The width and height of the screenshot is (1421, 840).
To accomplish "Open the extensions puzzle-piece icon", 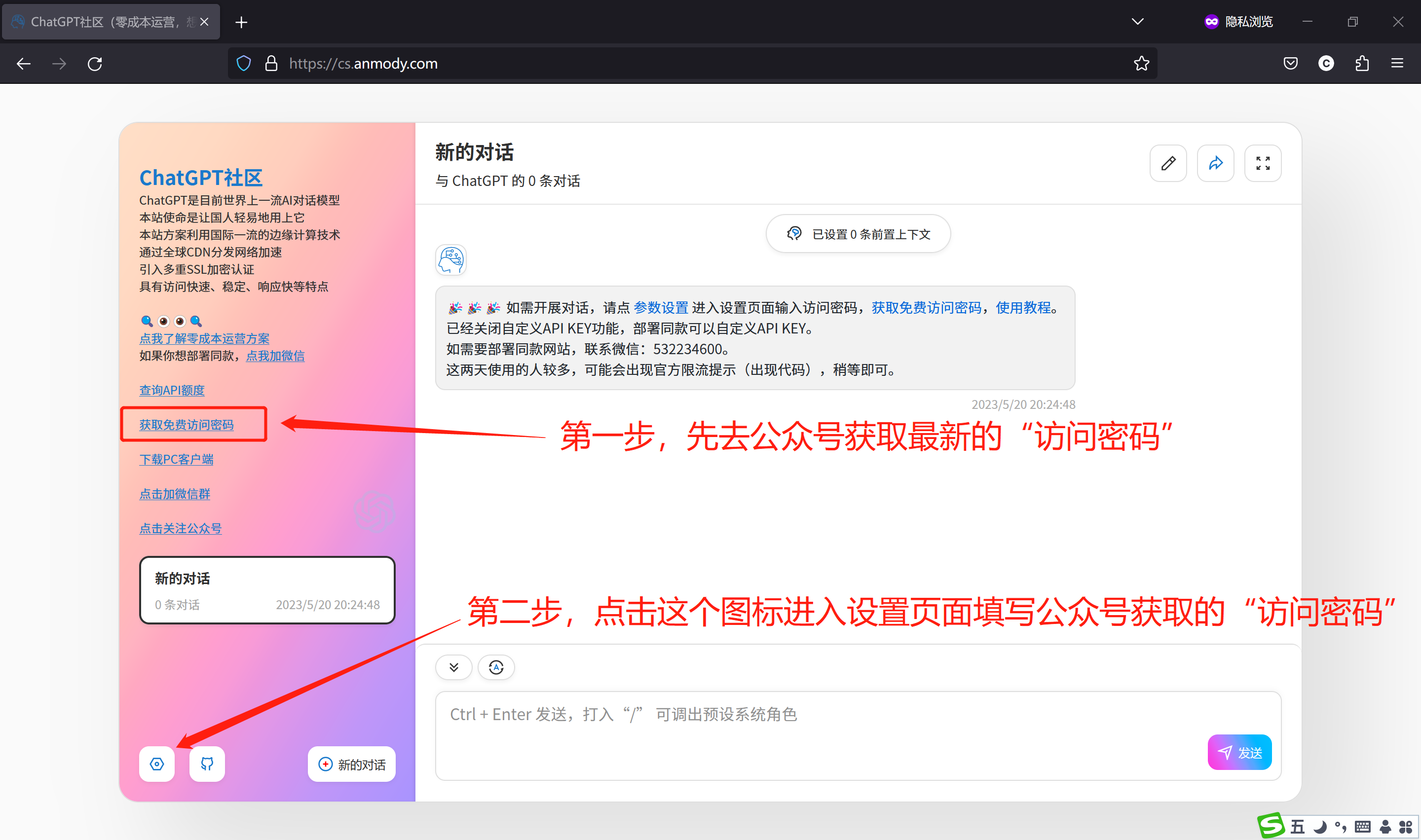I will tap(1362, 64).
